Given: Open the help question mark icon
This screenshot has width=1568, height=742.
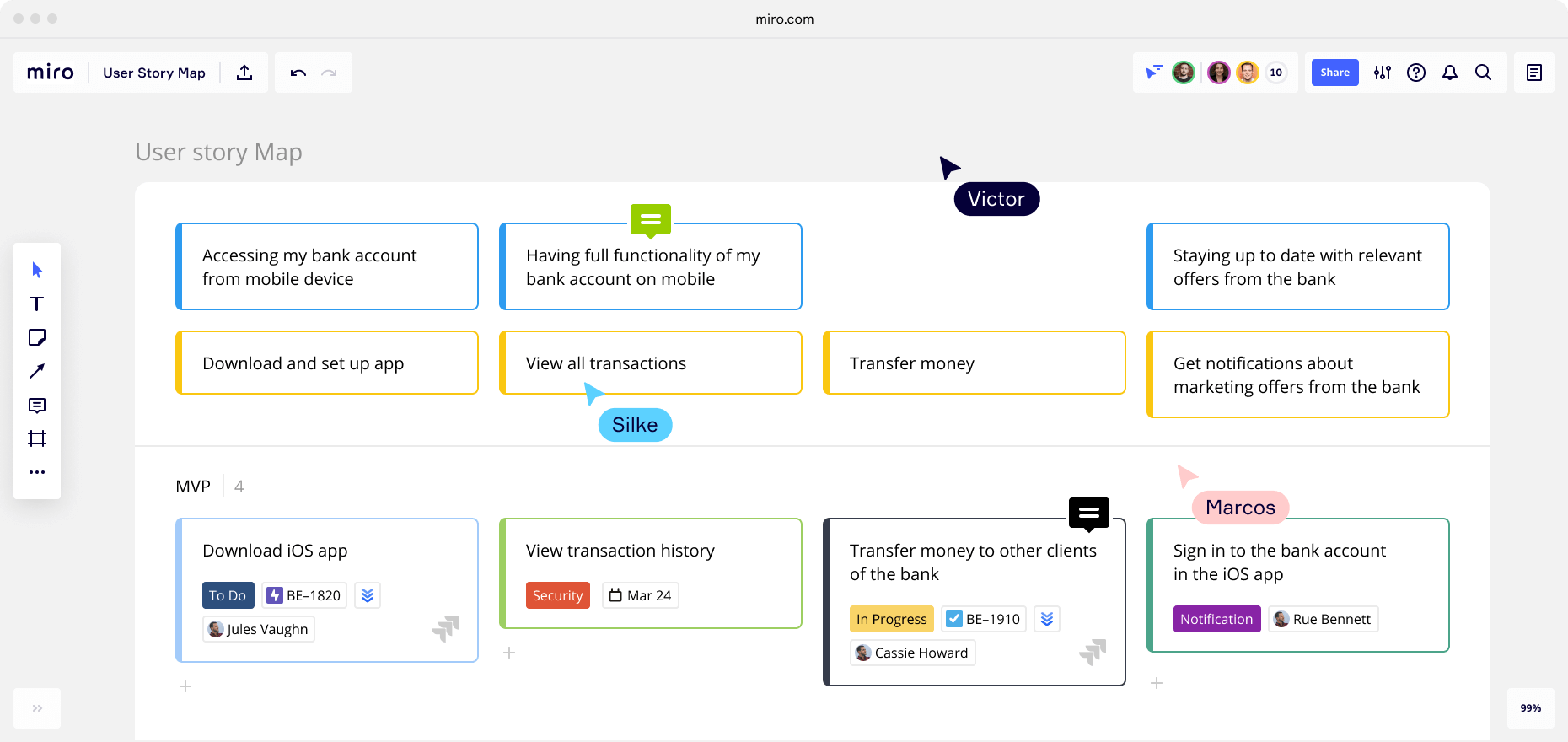Looking at the screenshot, I should 1416,73.
